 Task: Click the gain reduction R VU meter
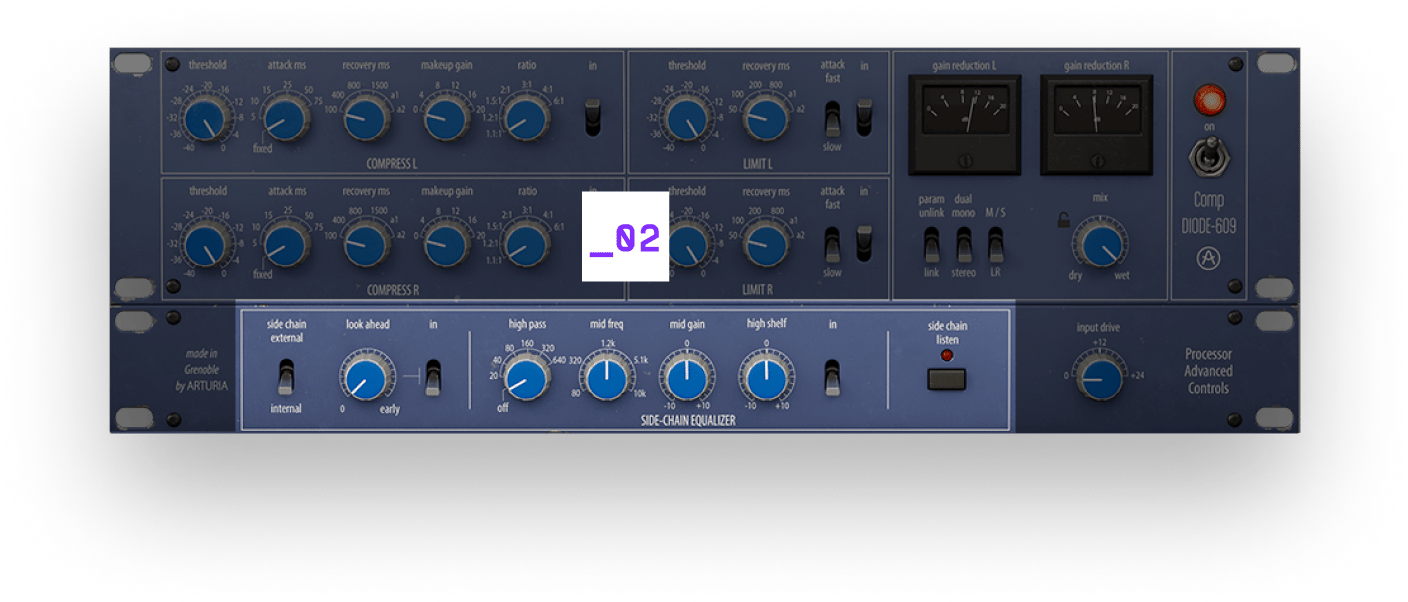tap(1097, 124)
